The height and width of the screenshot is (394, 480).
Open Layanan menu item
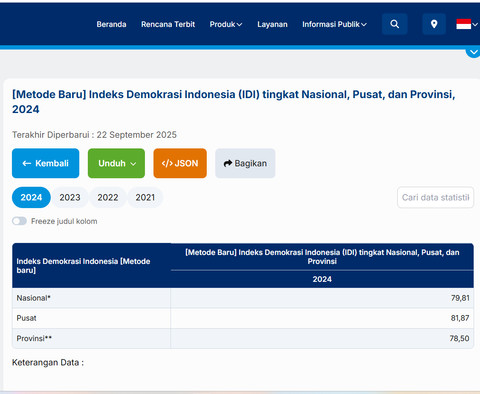(272, 24)
